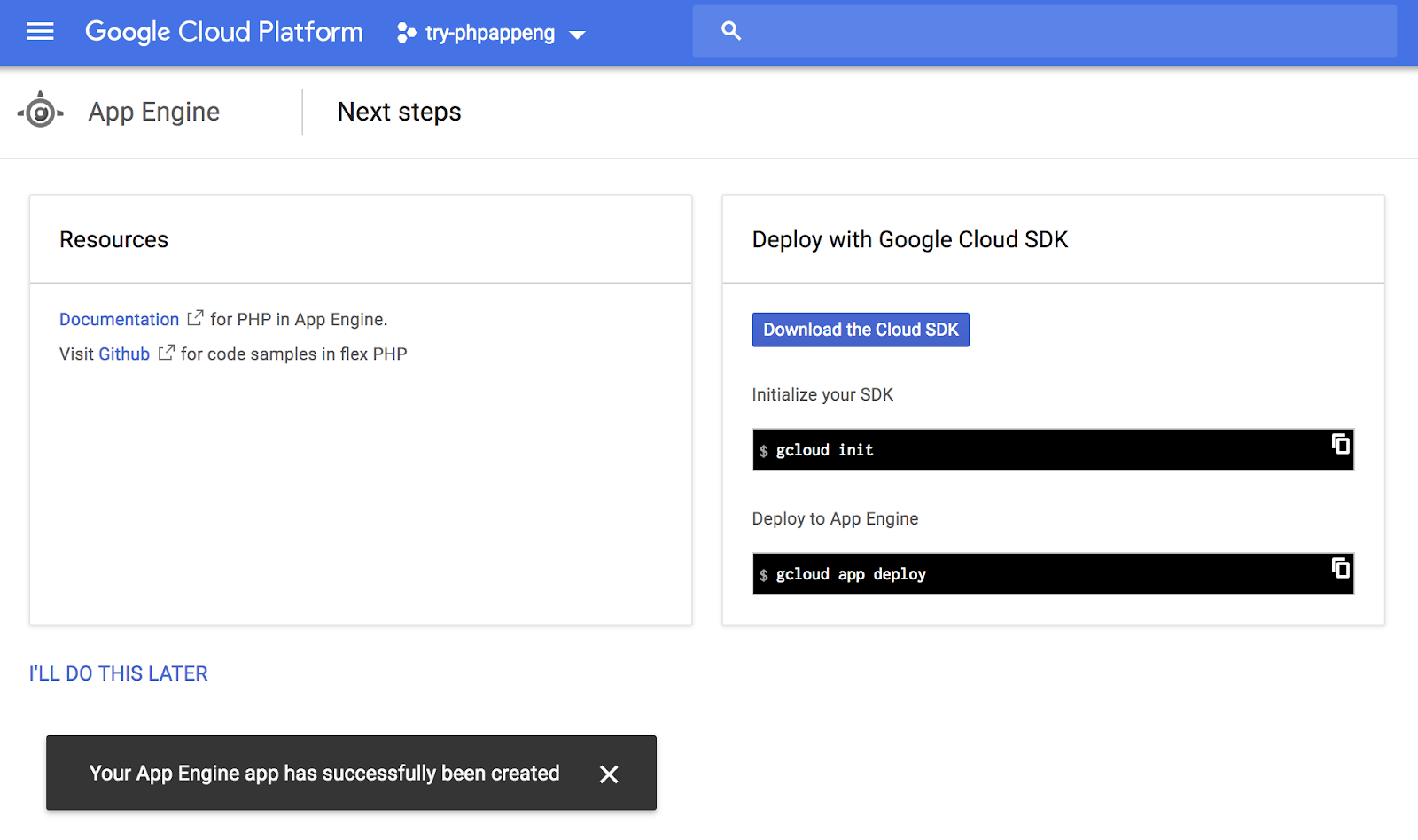Viewport: 1418px width, 840px height.
Task: Open the Documentation link for PHP
Action: point(120,319)
